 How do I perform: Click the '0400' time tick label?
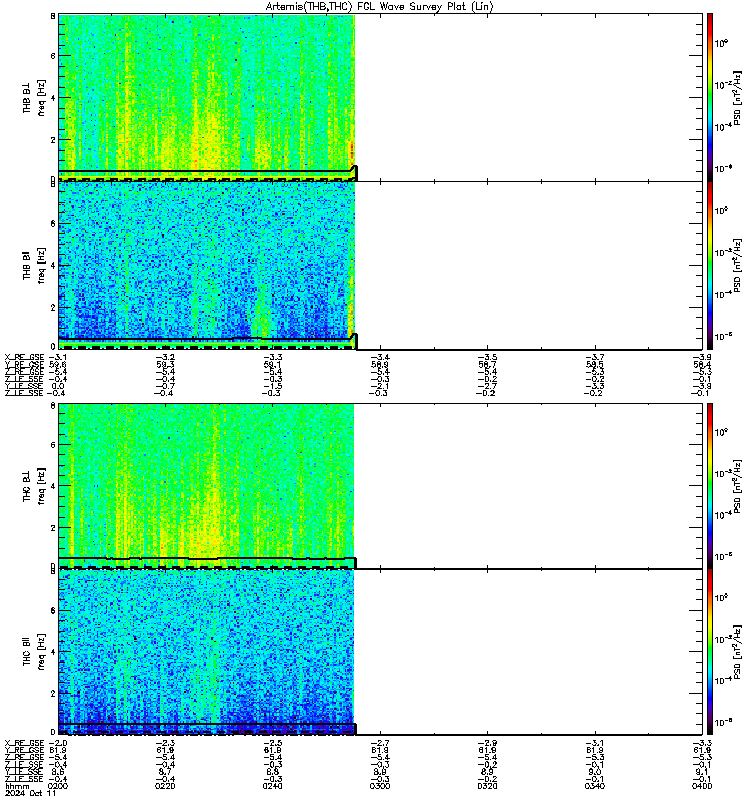point(702,786)
